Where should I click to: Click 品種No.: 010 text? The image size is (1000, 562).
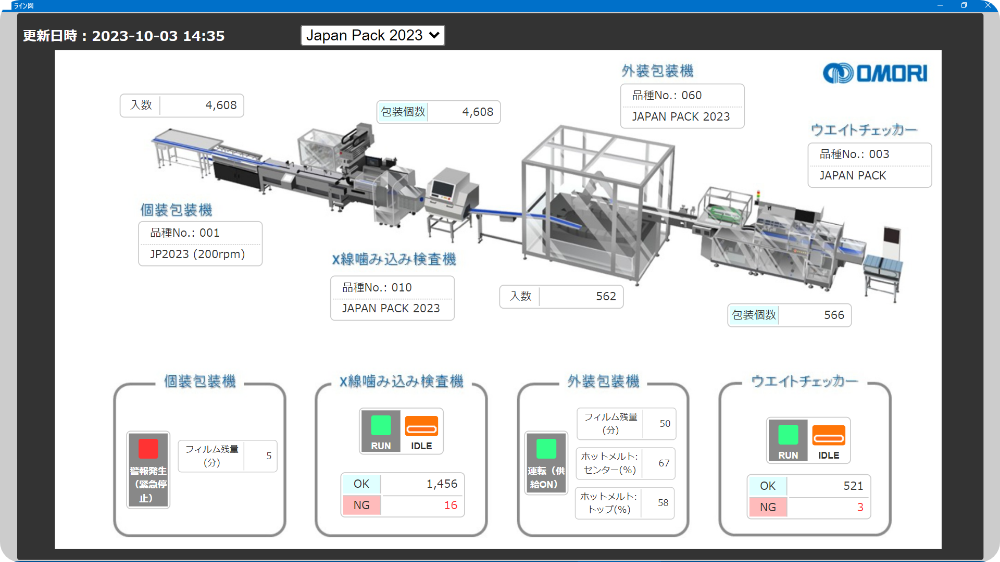point(377,287)
